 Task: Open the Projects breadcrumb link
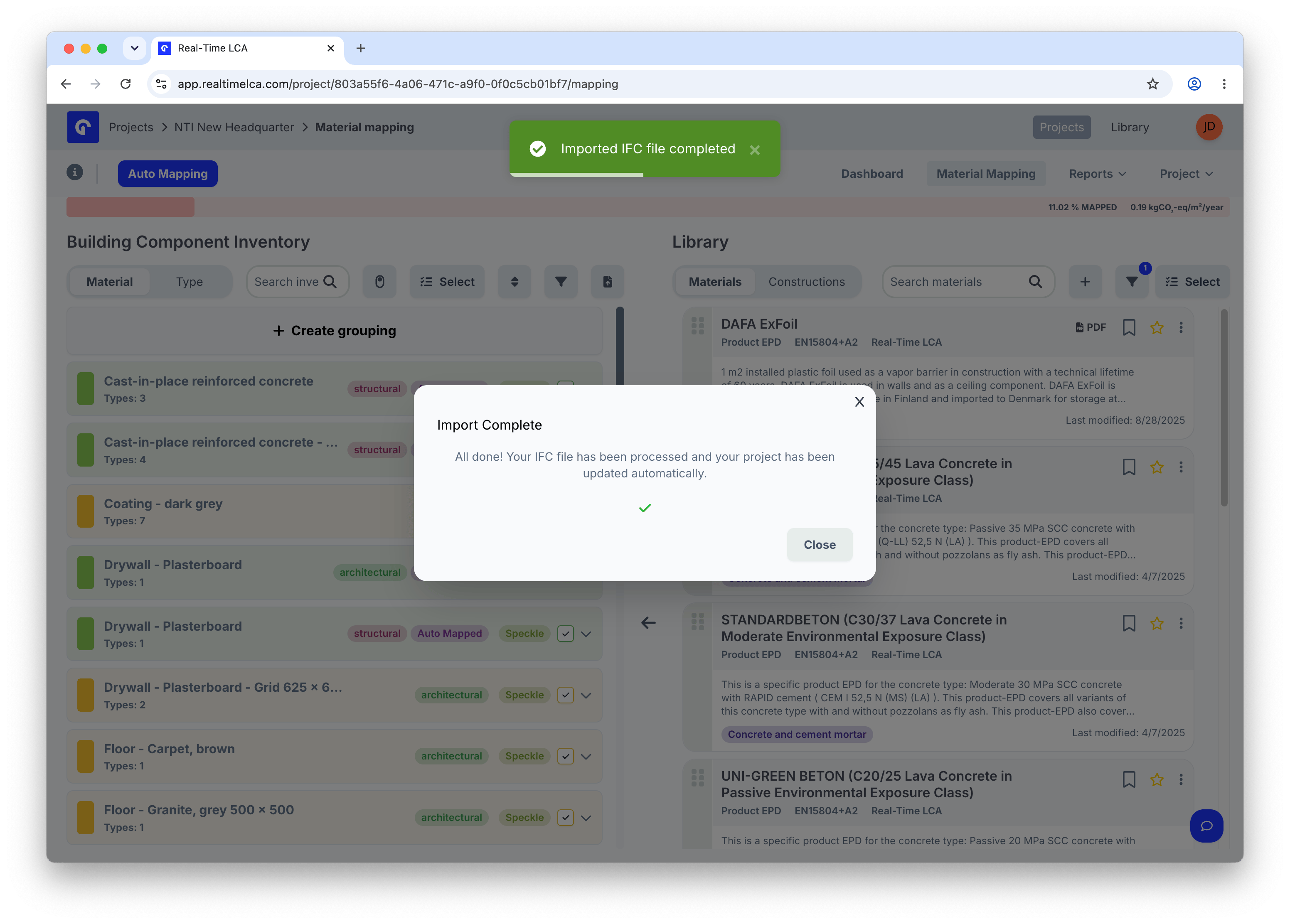click(131, 128)
